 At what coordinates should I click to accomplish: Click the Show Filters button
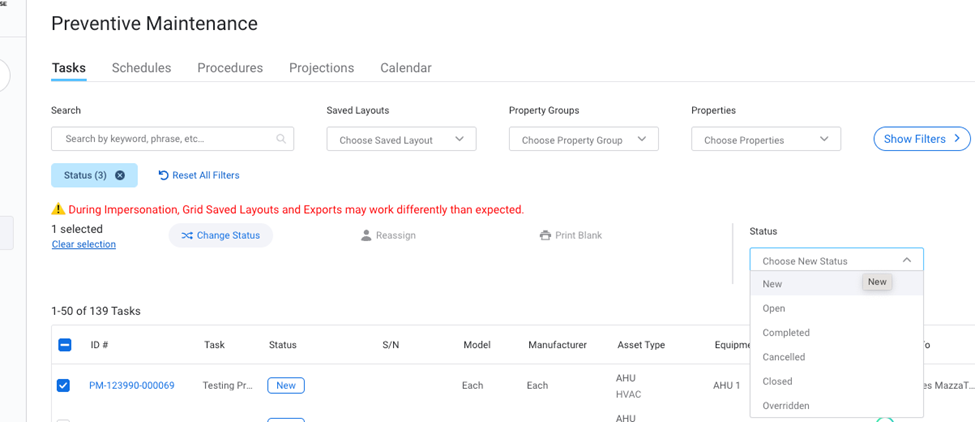point(921,139)
